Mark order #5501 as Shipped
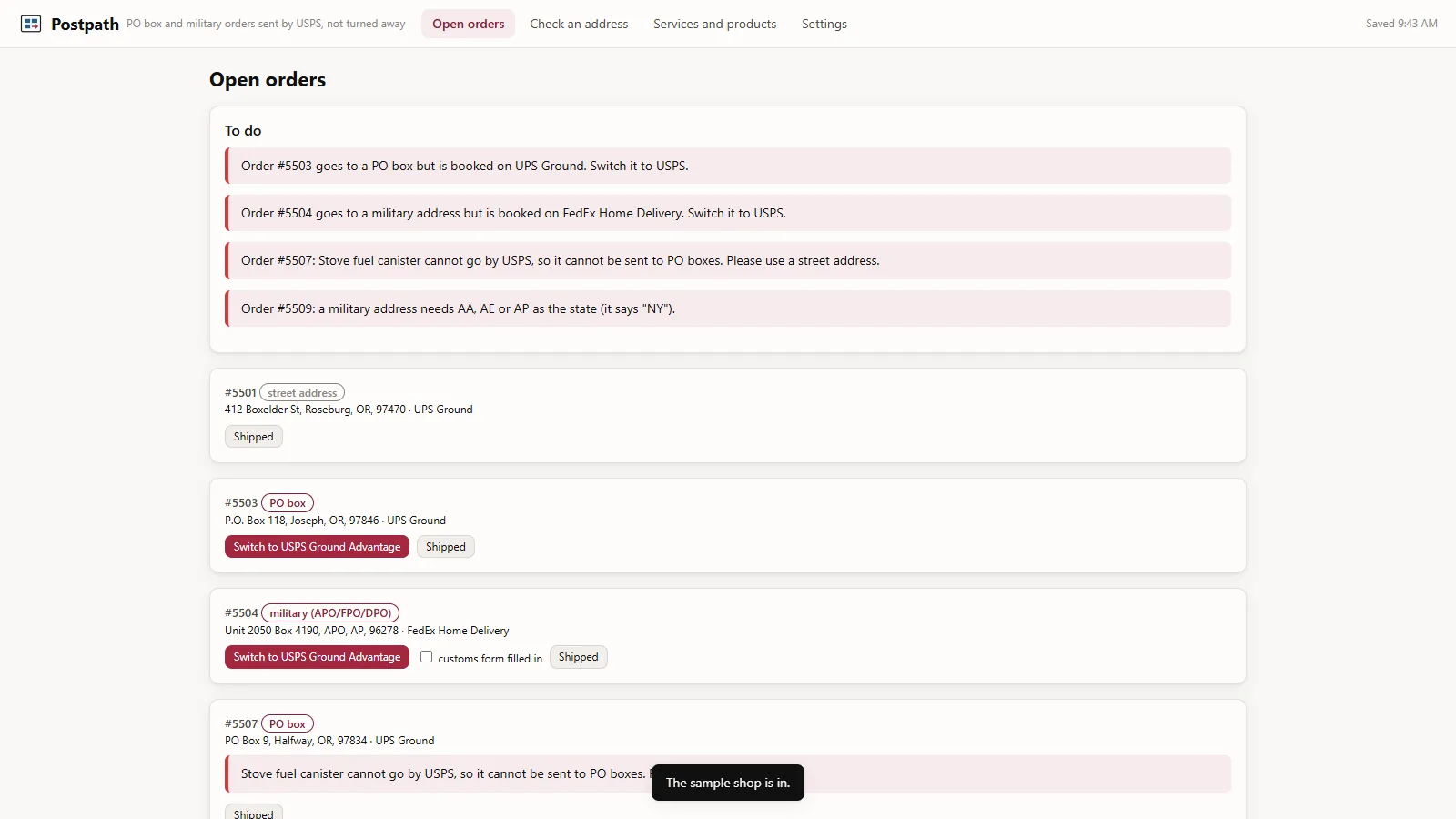 coord(253,437)
